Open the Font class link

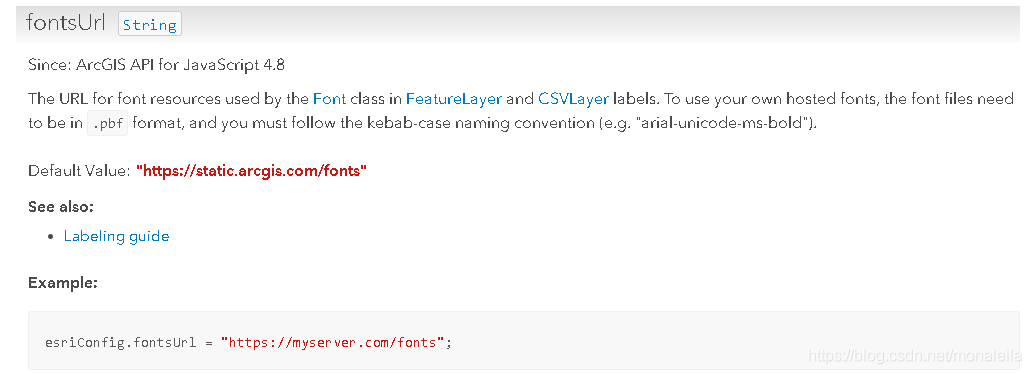[329, 99]
